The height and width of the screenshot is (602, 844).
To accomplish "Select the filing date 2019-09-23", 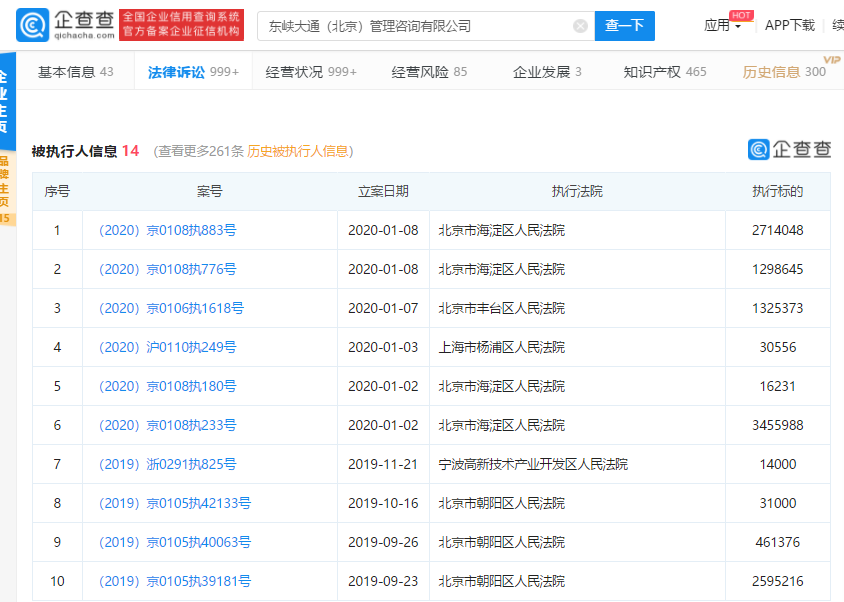I will [383, 582].
